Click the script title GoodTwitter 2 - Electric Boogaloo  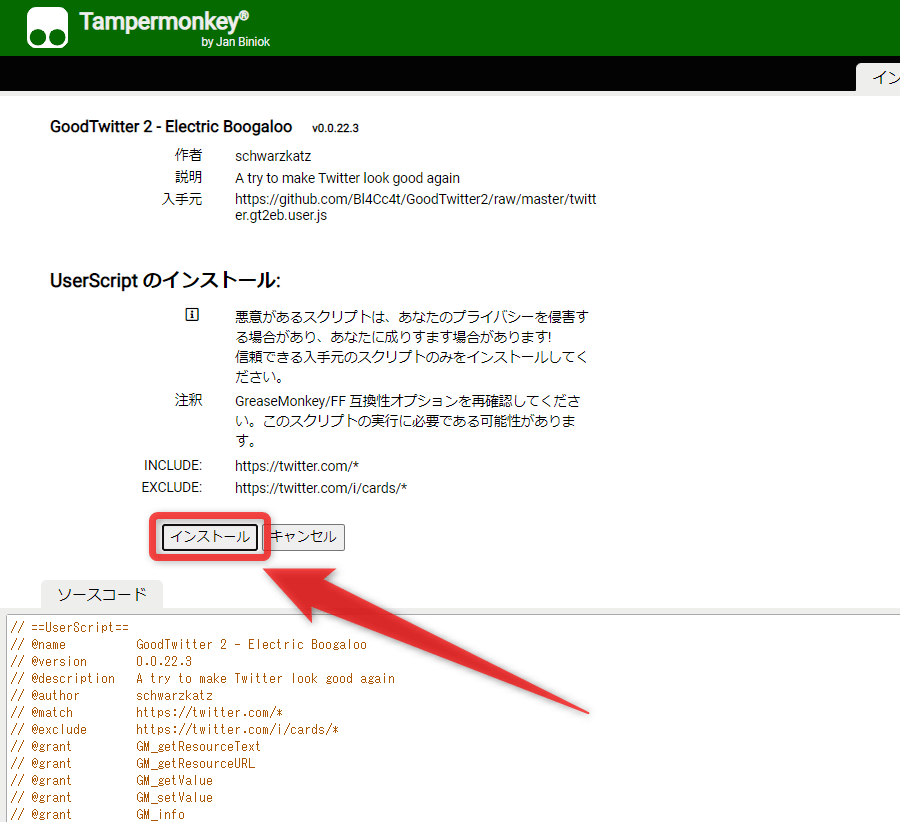pos(171,126)
